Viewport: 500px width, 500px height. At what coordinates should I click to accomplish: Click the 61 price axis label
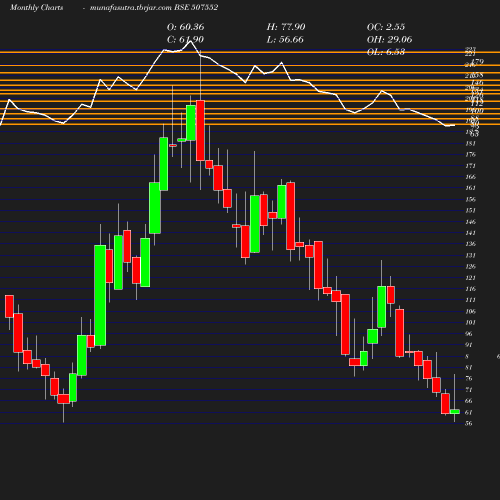[469, 413]
